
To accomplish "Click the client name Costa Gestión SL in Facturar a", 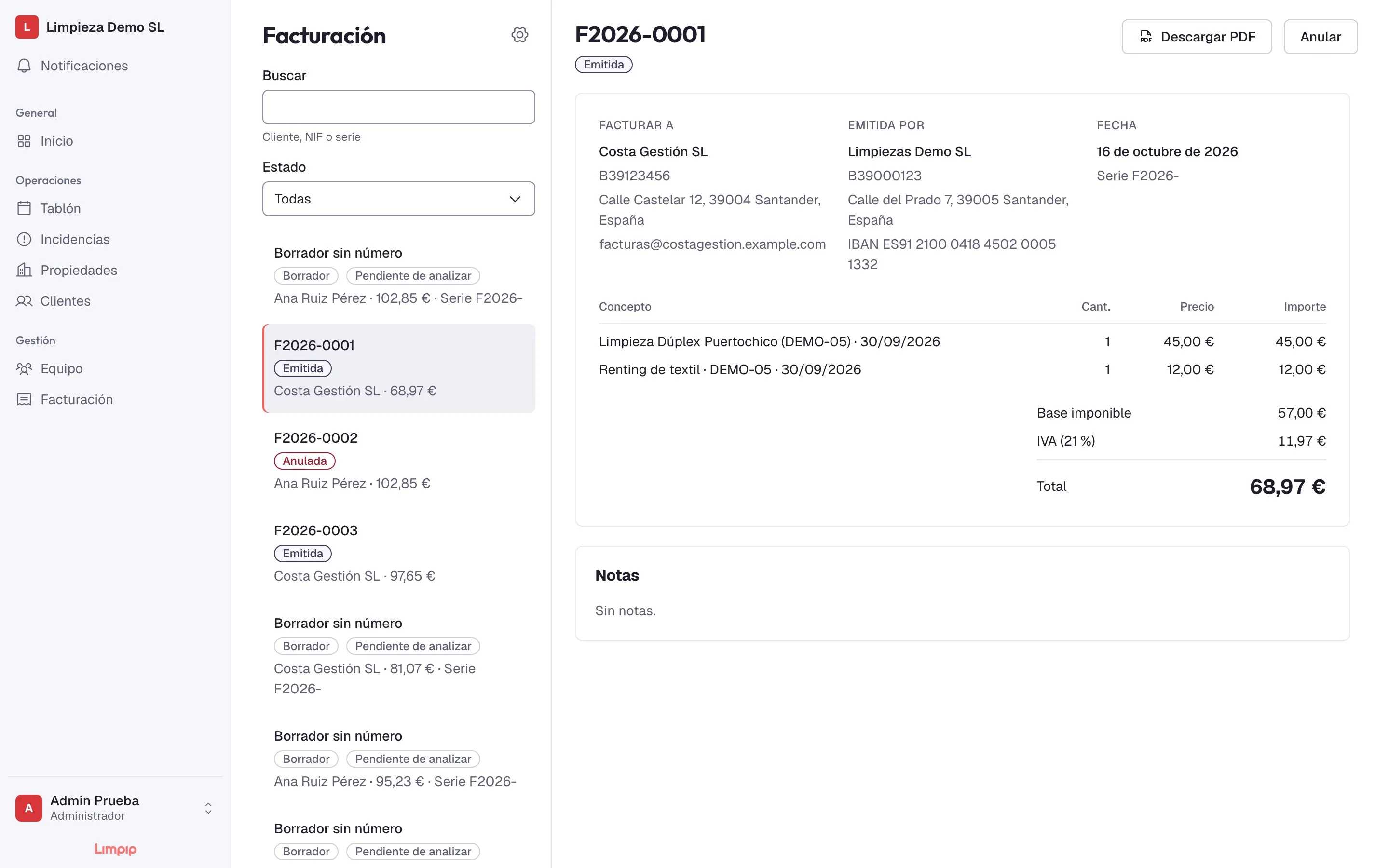I will pos(653,151).
